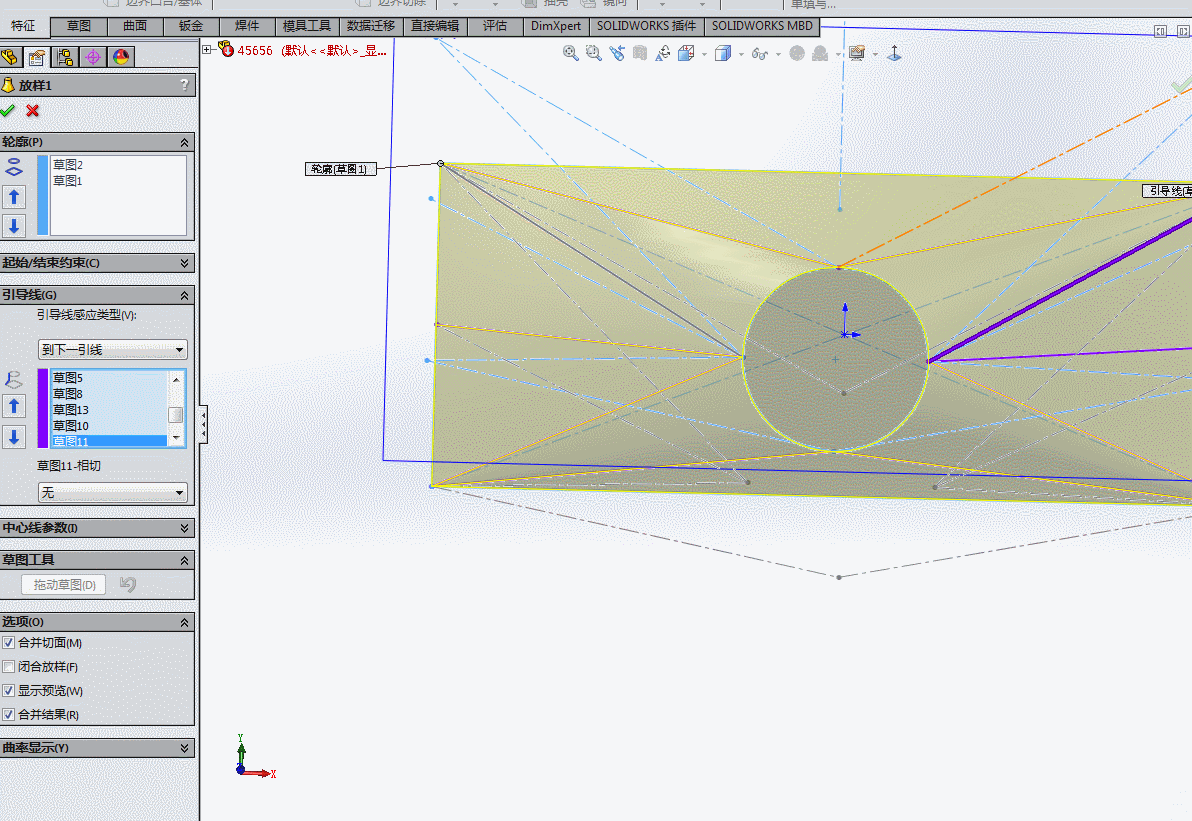Open View Orientation dropdown arrow

point(704,54)
